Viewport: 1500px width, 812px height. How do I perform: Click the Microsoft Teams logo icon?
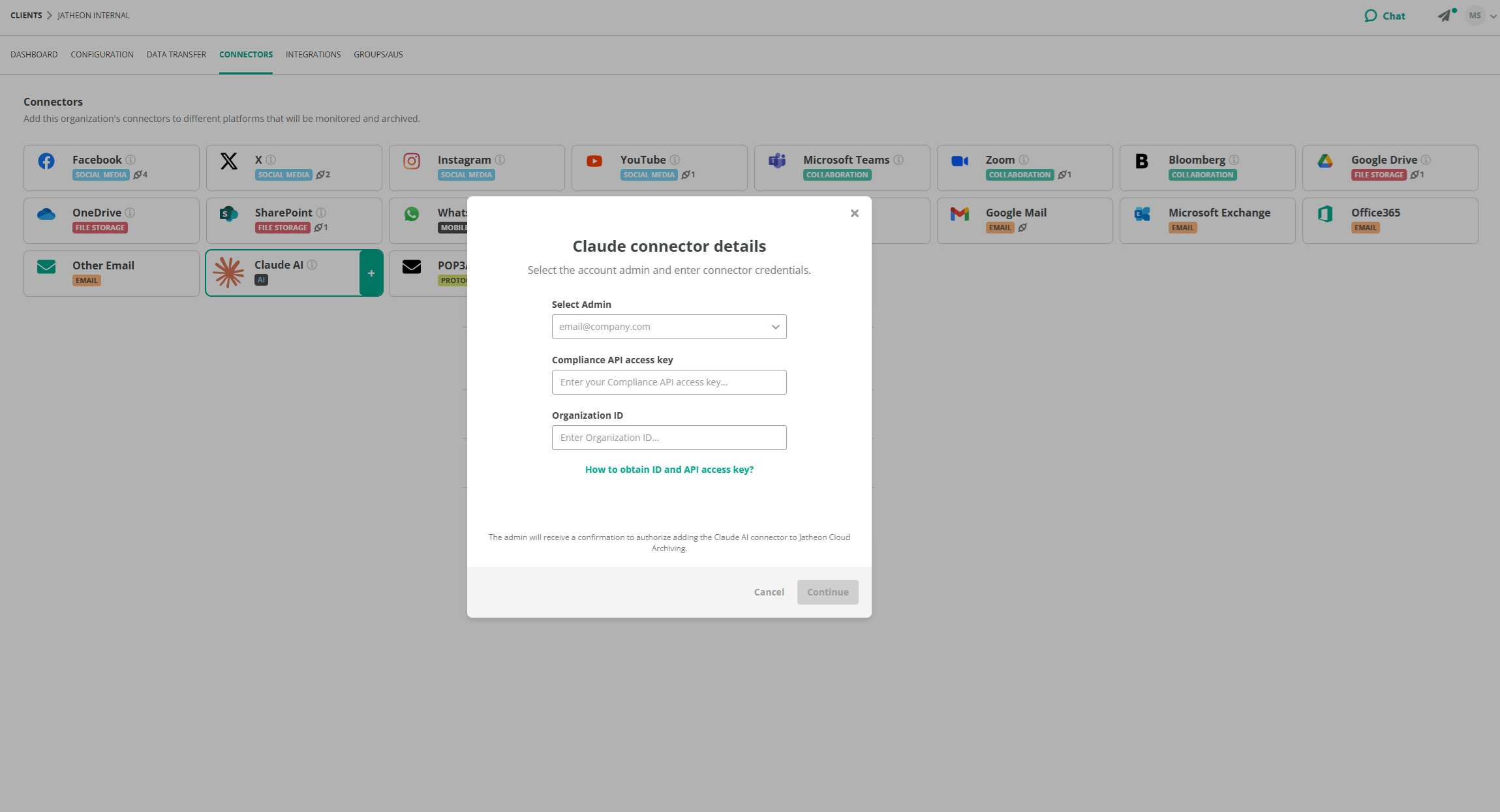[777, 161]
